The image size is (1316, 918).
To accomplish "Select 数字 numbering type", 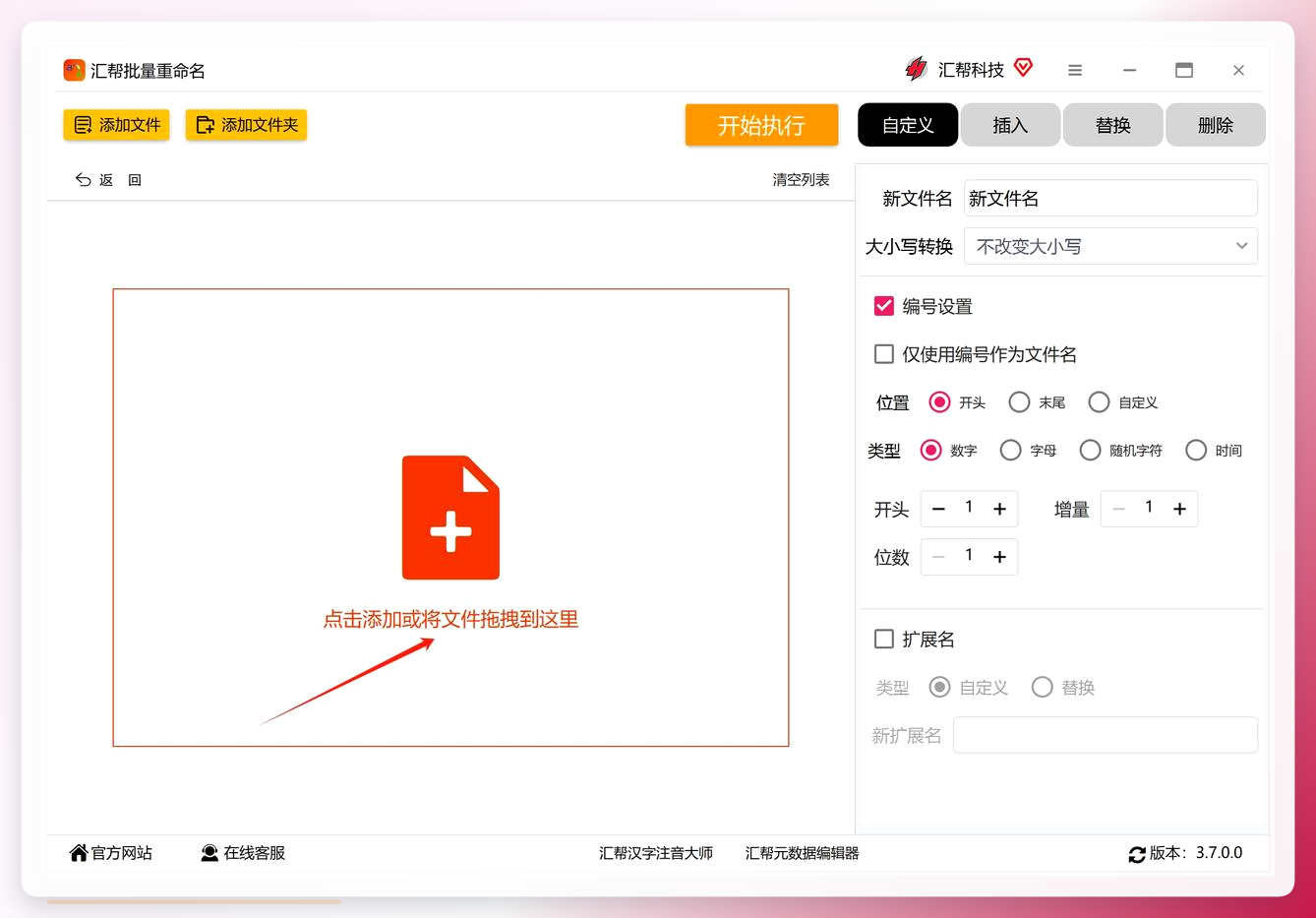I will coord(930,451).
